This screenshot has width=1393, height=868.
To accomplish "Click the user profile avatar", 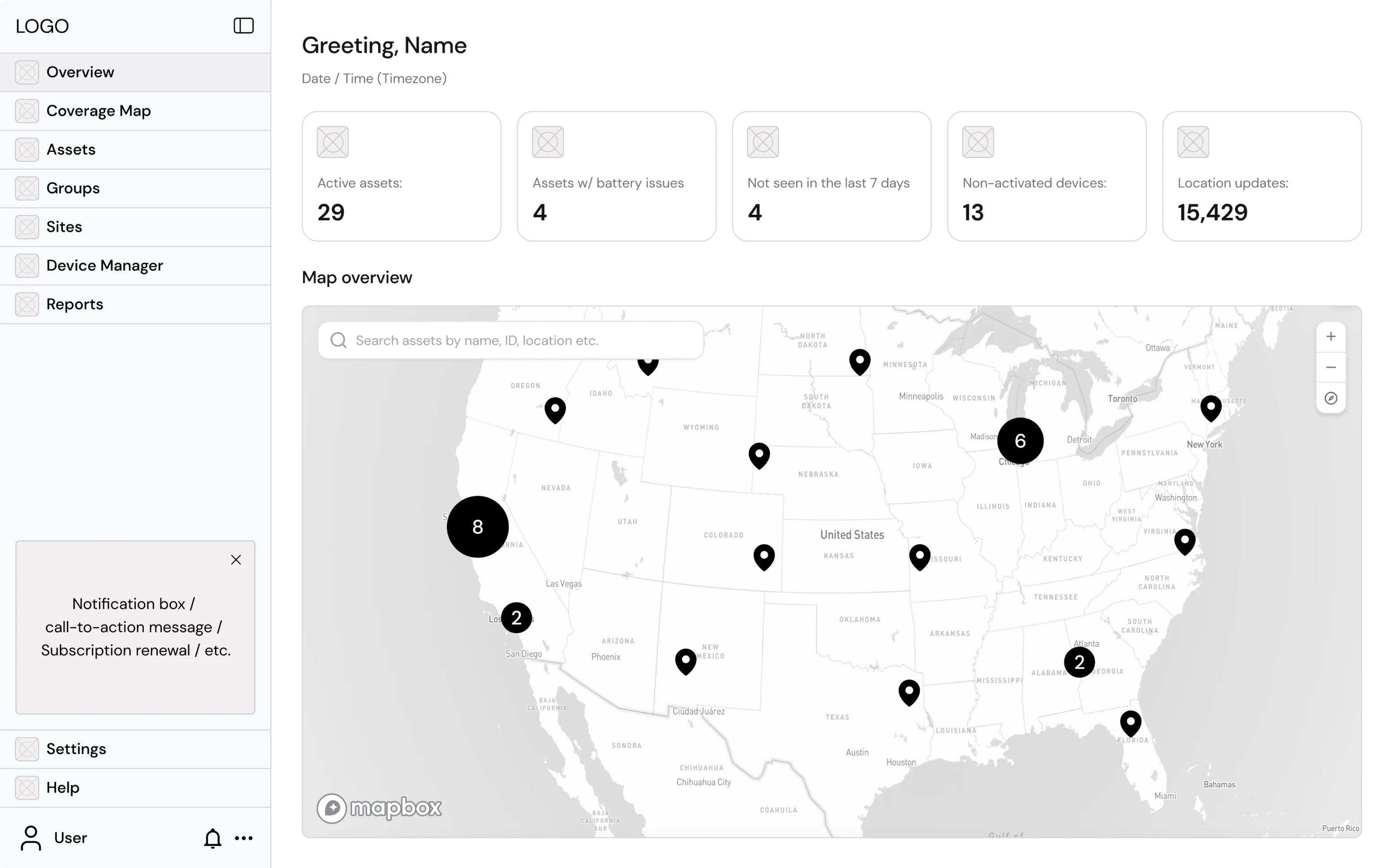I will 31,837.
